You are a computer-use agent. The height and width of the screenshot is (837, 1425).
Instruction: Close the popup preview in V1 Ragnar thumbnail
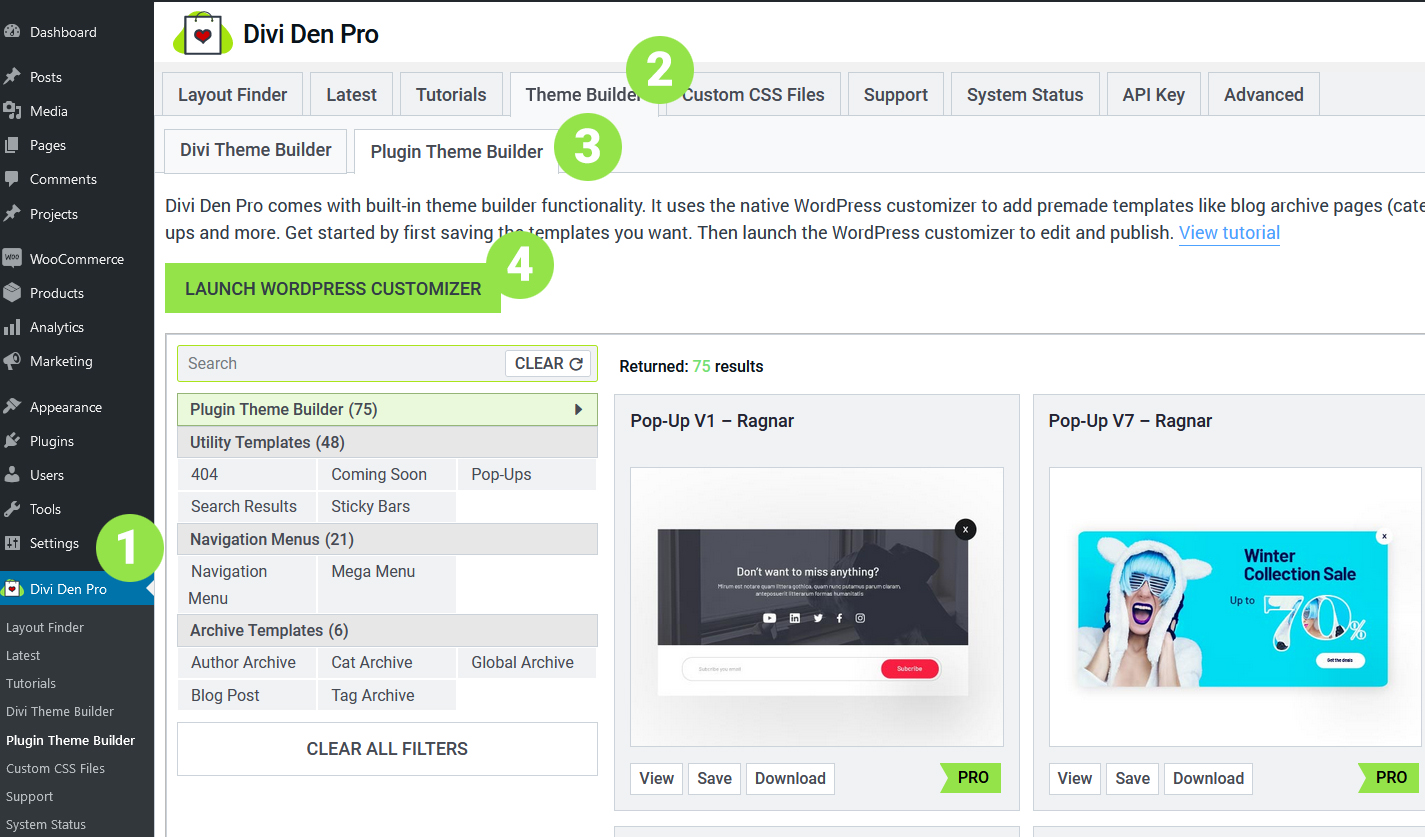point(964,529)
